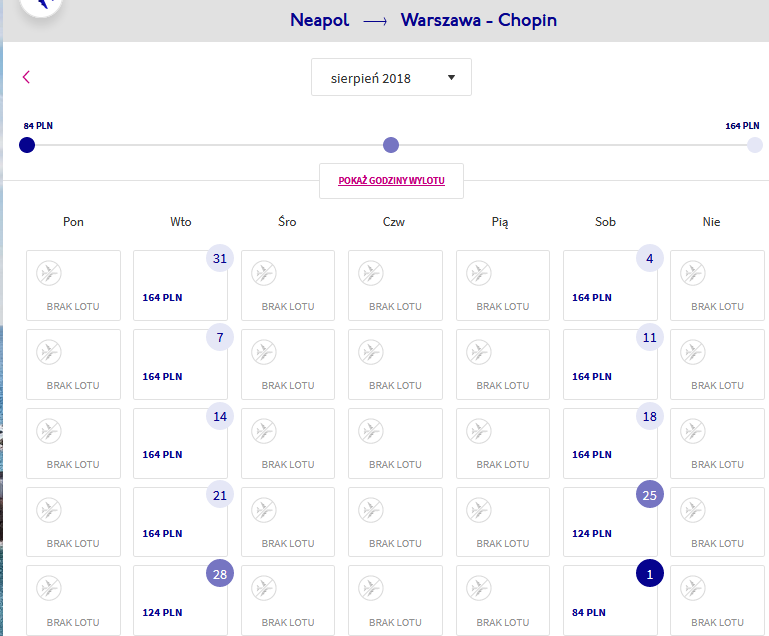Screen dimensions: 769x636
Task: Click the Czw weekday header
Action: tap(394, 222)
